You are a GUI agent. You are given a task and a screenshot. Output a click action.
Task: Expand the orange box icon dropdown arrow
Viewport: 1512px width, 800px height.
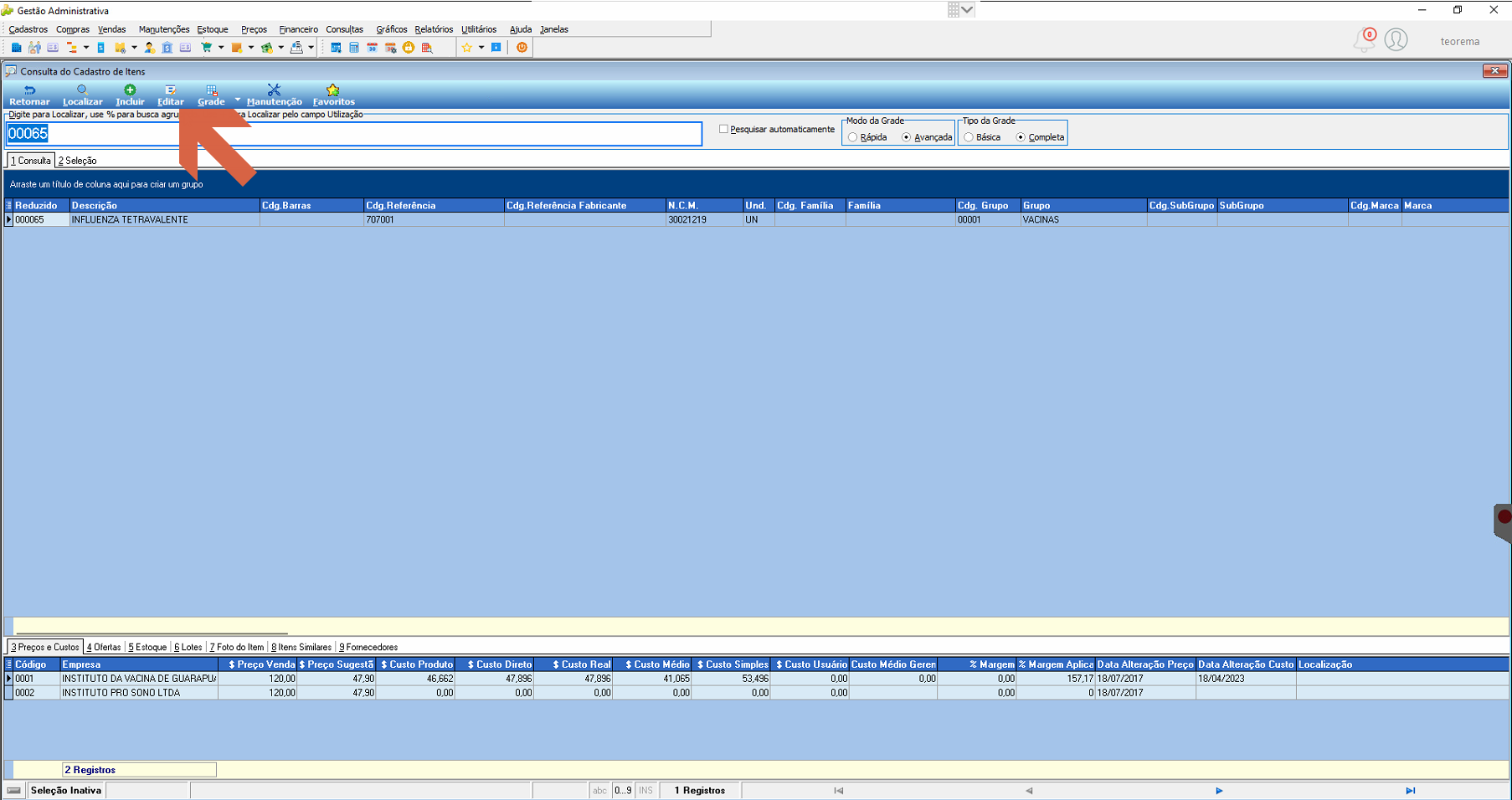click(x=250, y=48)
